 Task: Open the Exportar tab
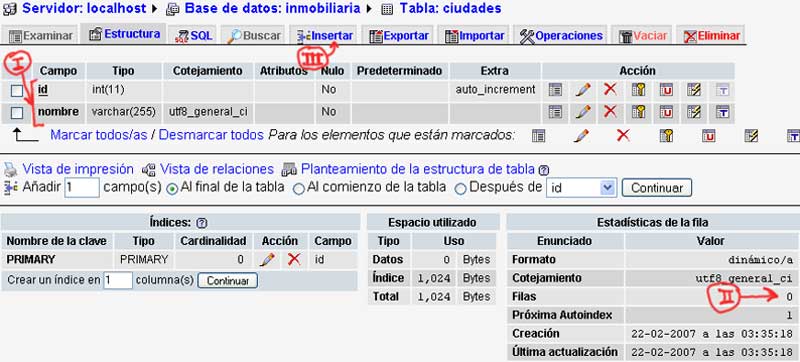pyautogui.click(x=398, y=36)
